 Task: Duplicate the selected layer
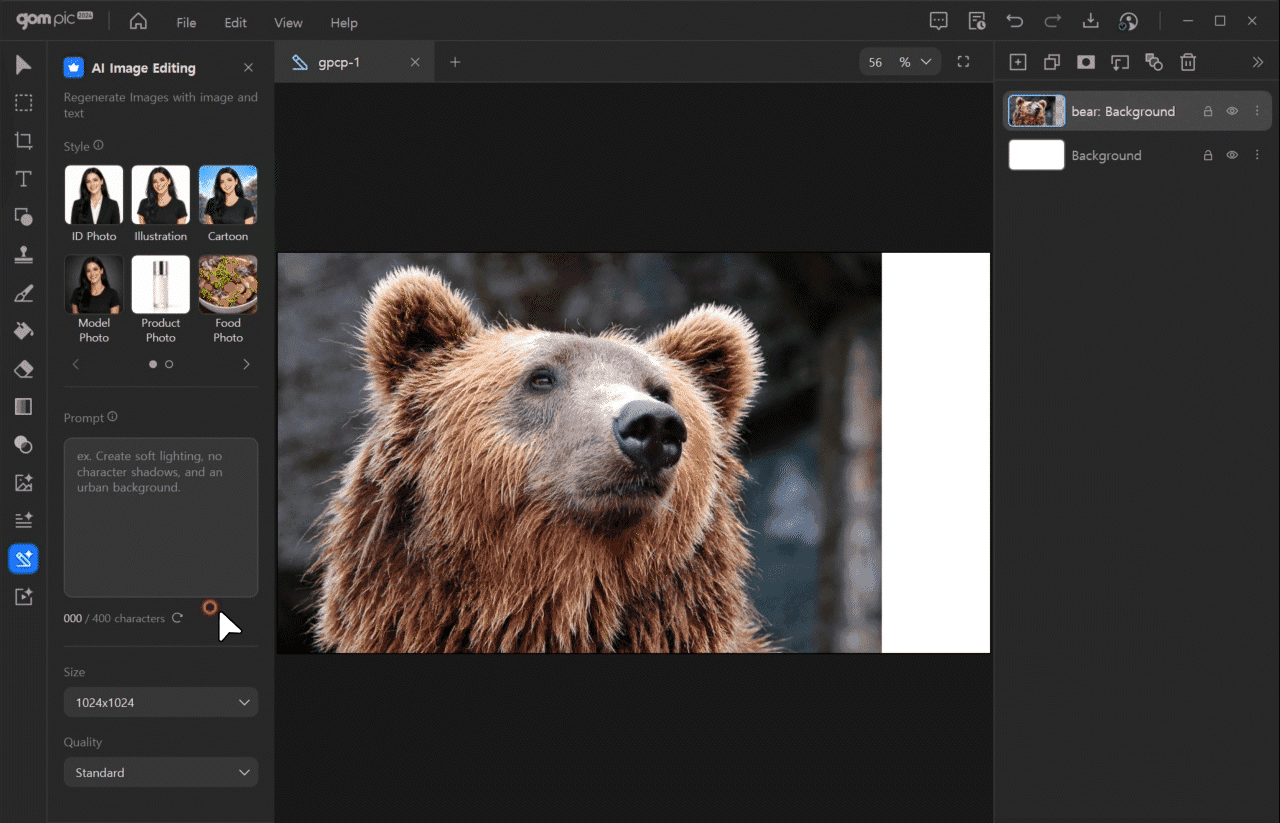click(1052, 62)
